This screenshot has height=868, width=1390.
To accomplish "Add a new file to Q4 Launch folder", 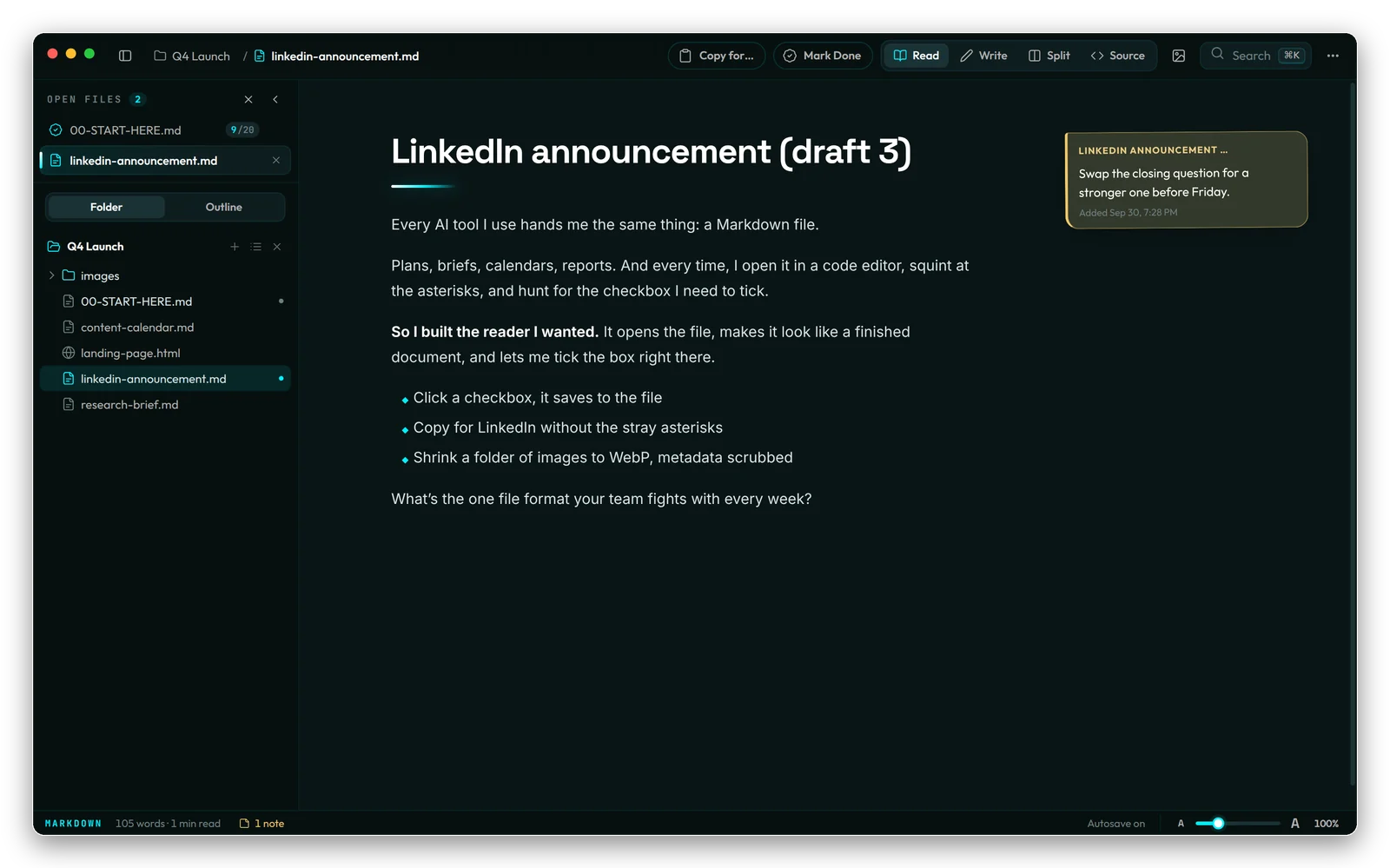I will pos(235,247).
